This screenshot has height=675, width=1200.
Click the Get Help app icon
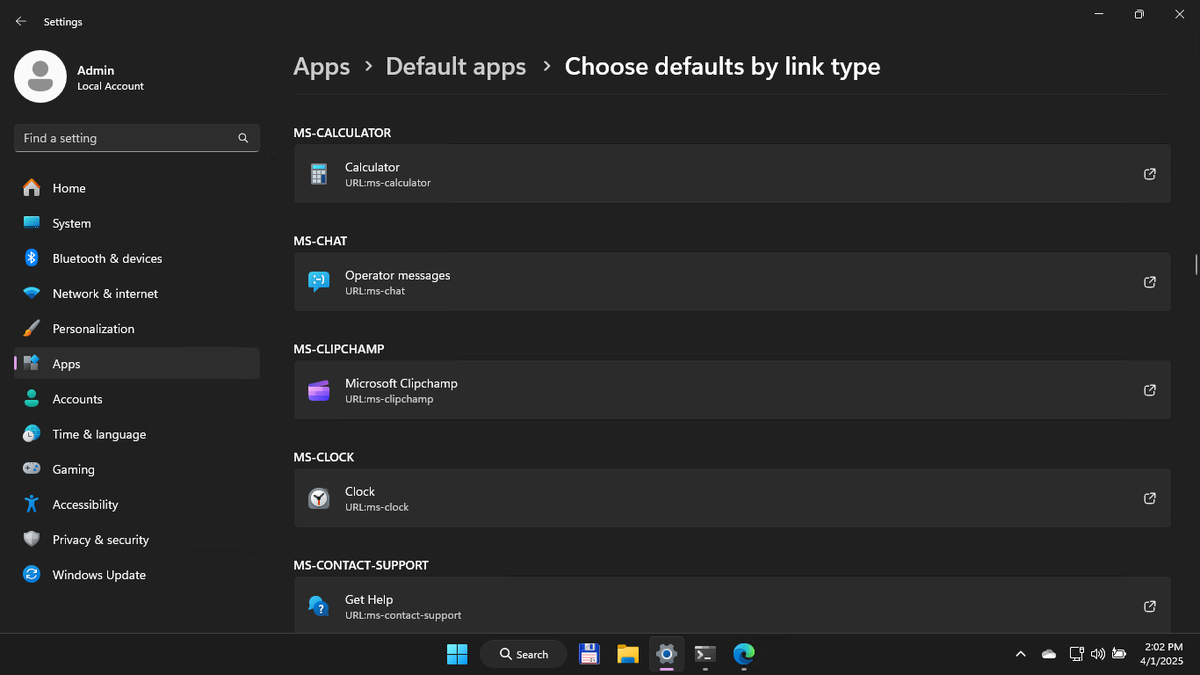tap(319, 606)
